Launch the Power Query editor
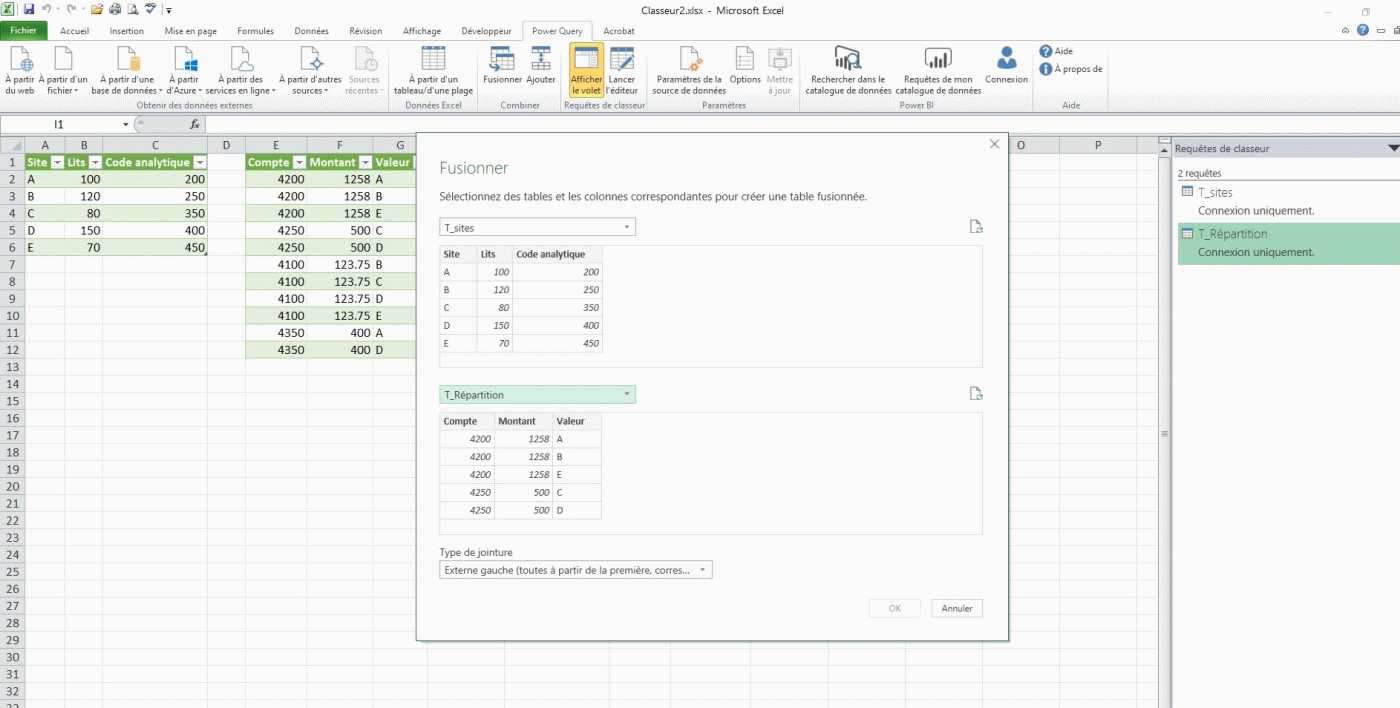The image size is (1400, 708). coord(622,69)
